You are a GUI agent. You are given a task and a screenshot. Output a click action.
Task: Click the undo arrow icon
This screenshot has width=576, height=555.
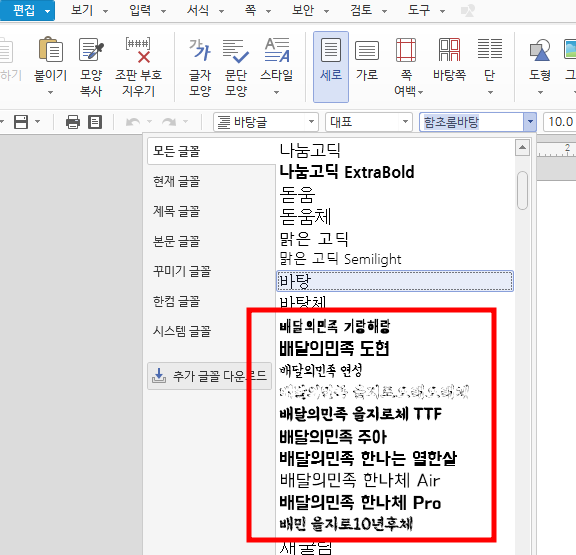(133, 122)
